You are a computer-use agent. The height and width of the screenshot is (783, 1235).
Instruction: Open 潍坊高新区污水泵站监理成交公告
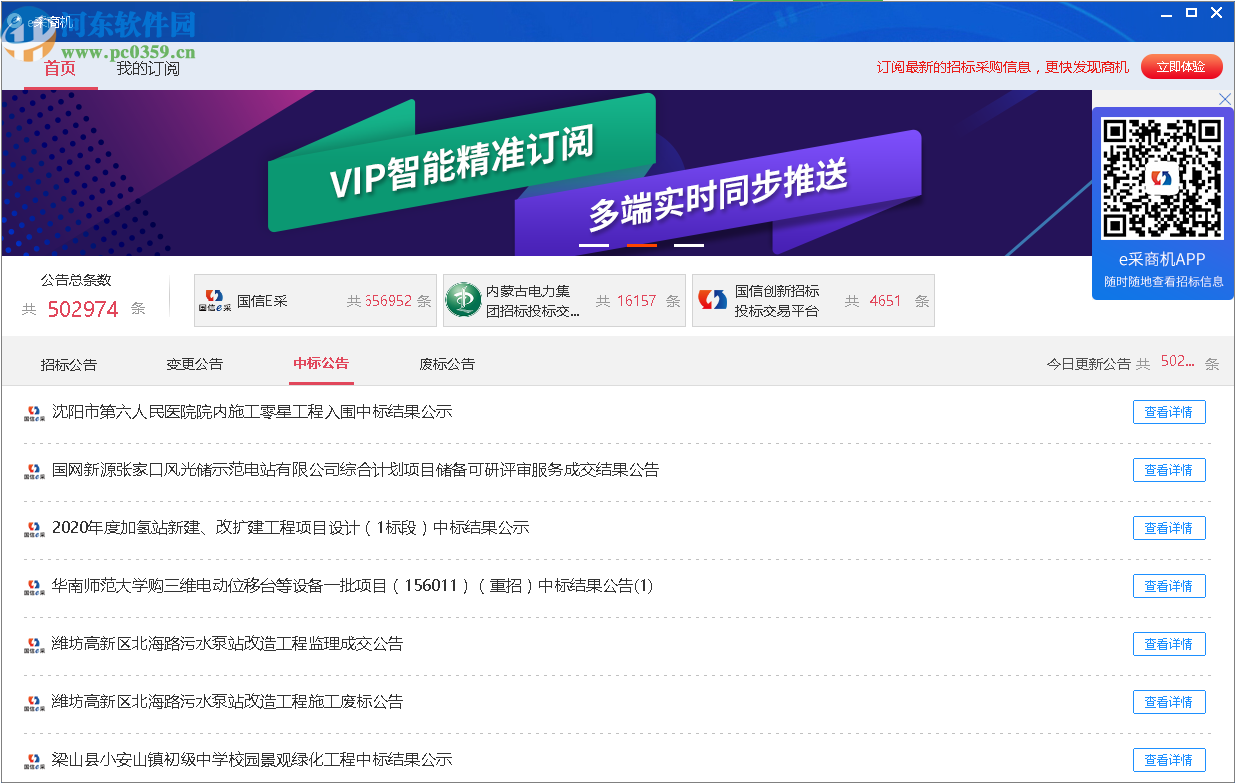point(227,643)
